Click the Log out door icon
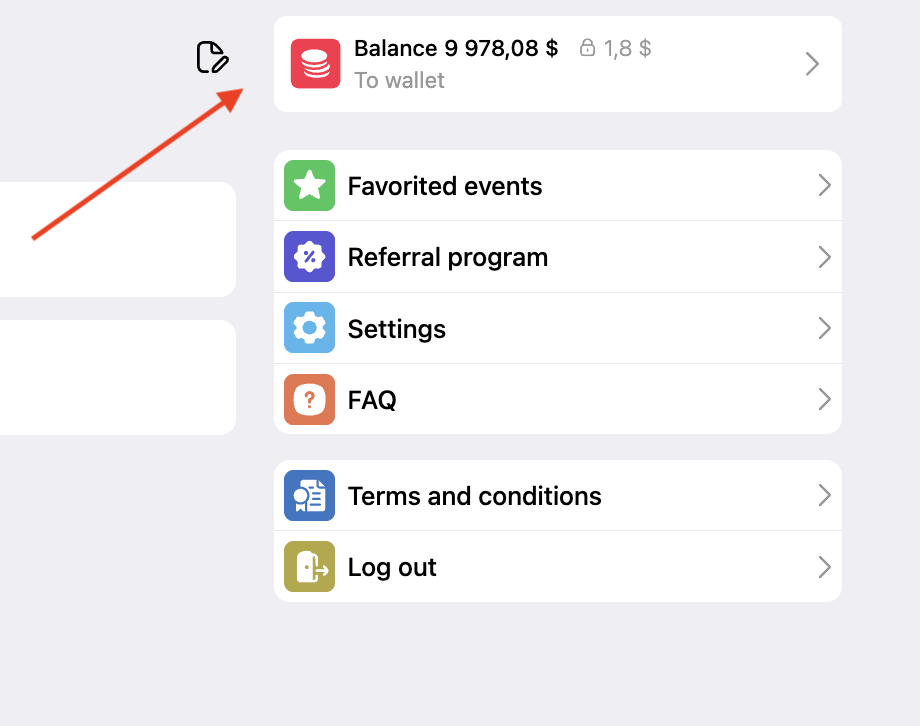 tap(309, 567)
